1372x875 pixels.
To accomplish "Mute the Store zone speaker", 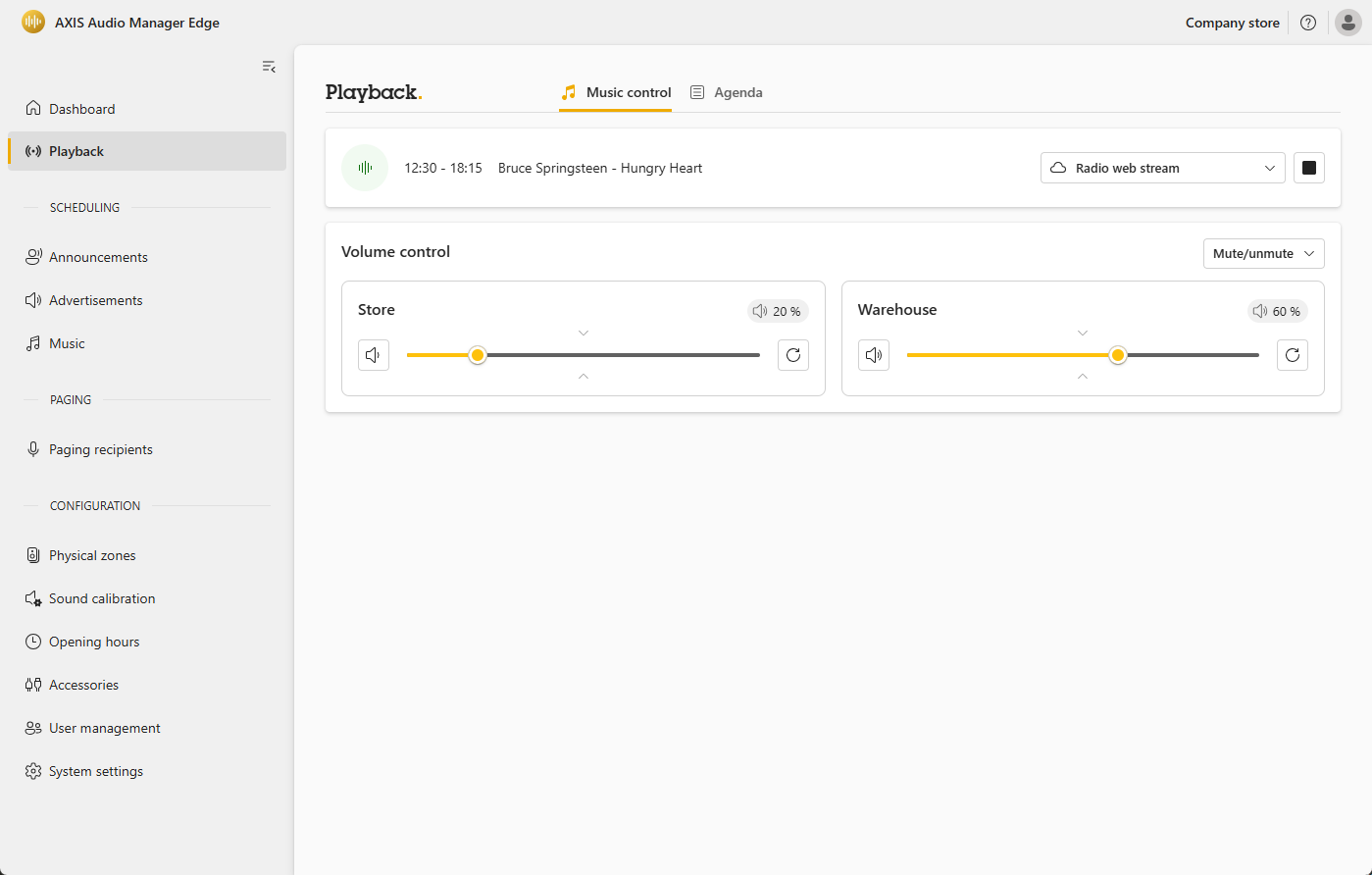I will pos(374,355).
